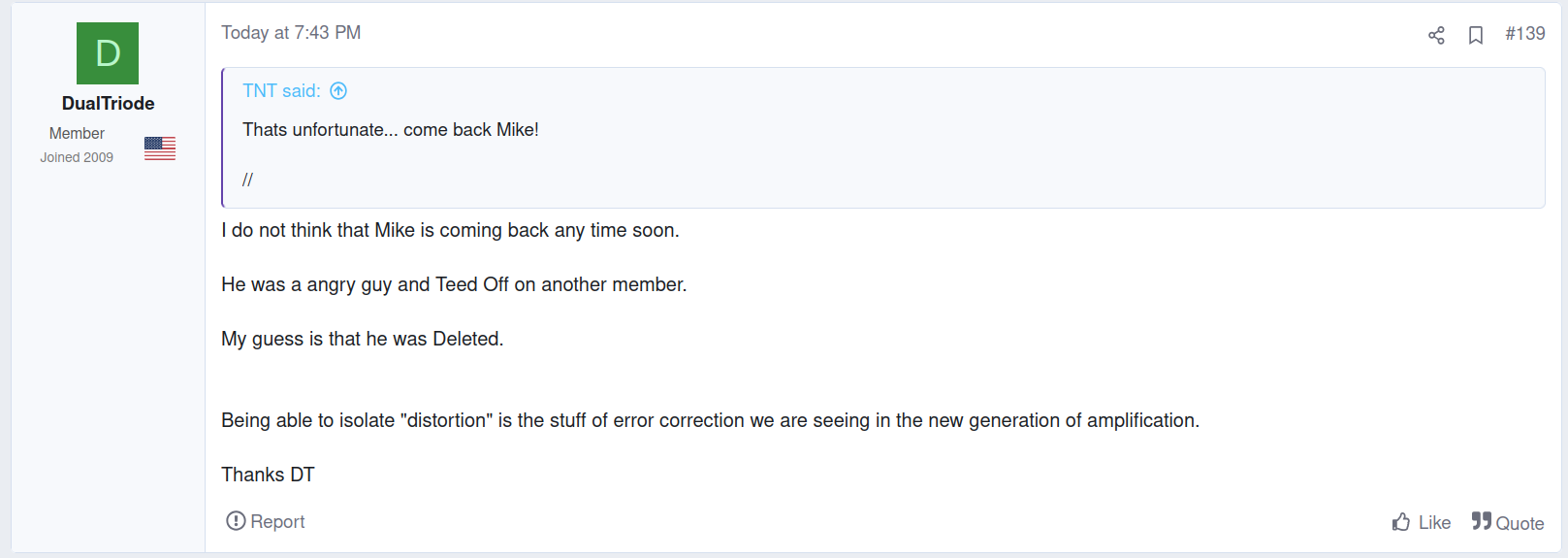
Task: Click the share icon on post #139
Action: 1436,35
